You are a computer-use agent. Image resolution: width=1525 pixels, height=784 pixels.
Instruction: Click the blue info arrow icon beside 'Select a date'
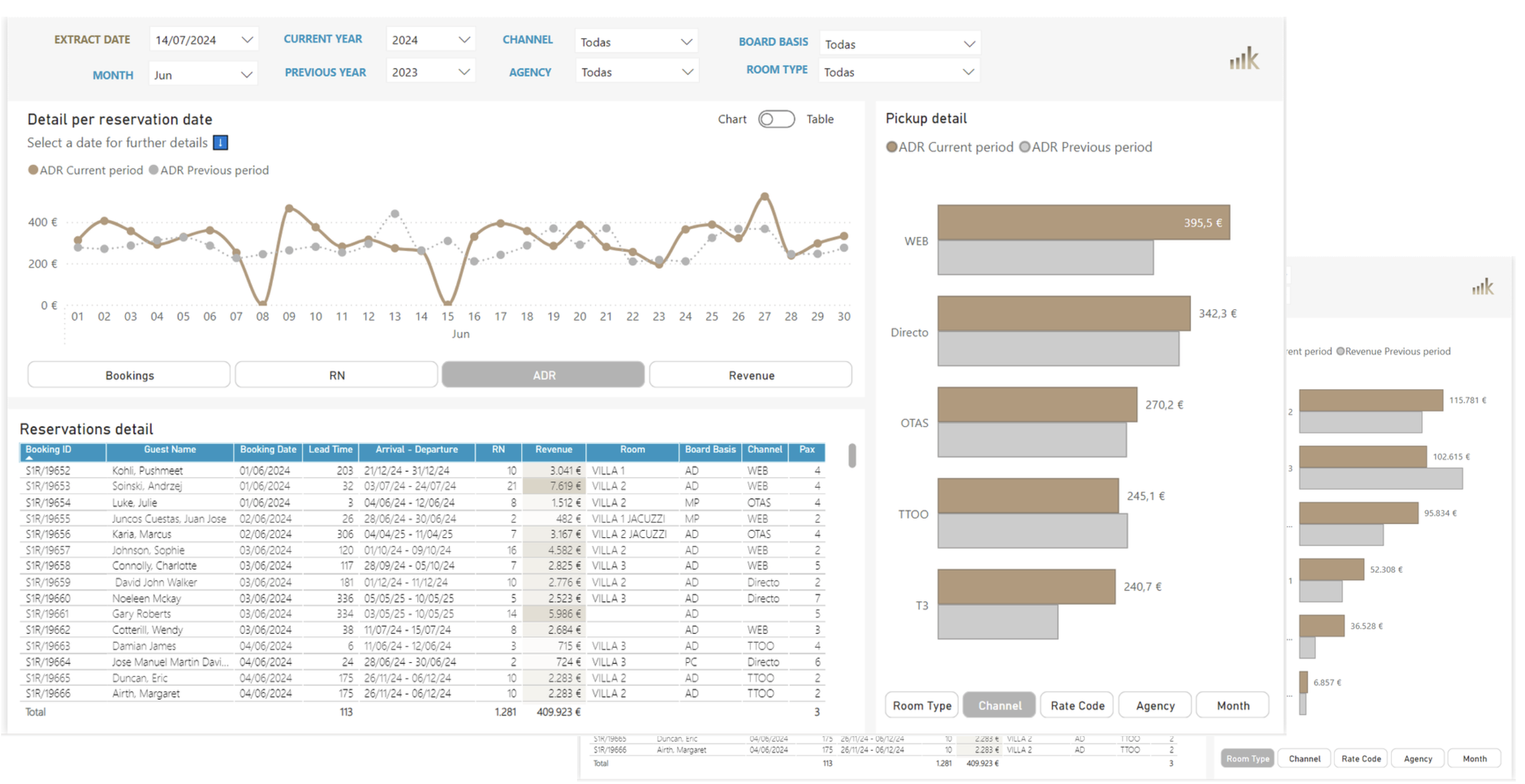pyautogui.click(x=220, y=143)
